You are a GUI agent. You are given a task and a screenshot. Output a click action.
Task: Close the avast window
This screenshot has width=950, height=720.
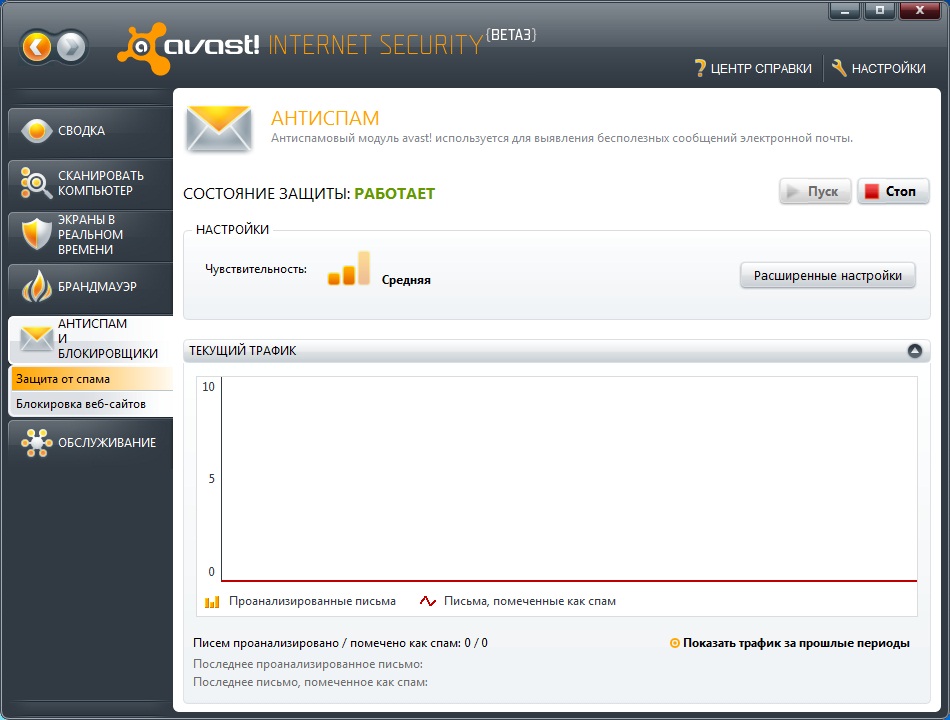point(919,11)
